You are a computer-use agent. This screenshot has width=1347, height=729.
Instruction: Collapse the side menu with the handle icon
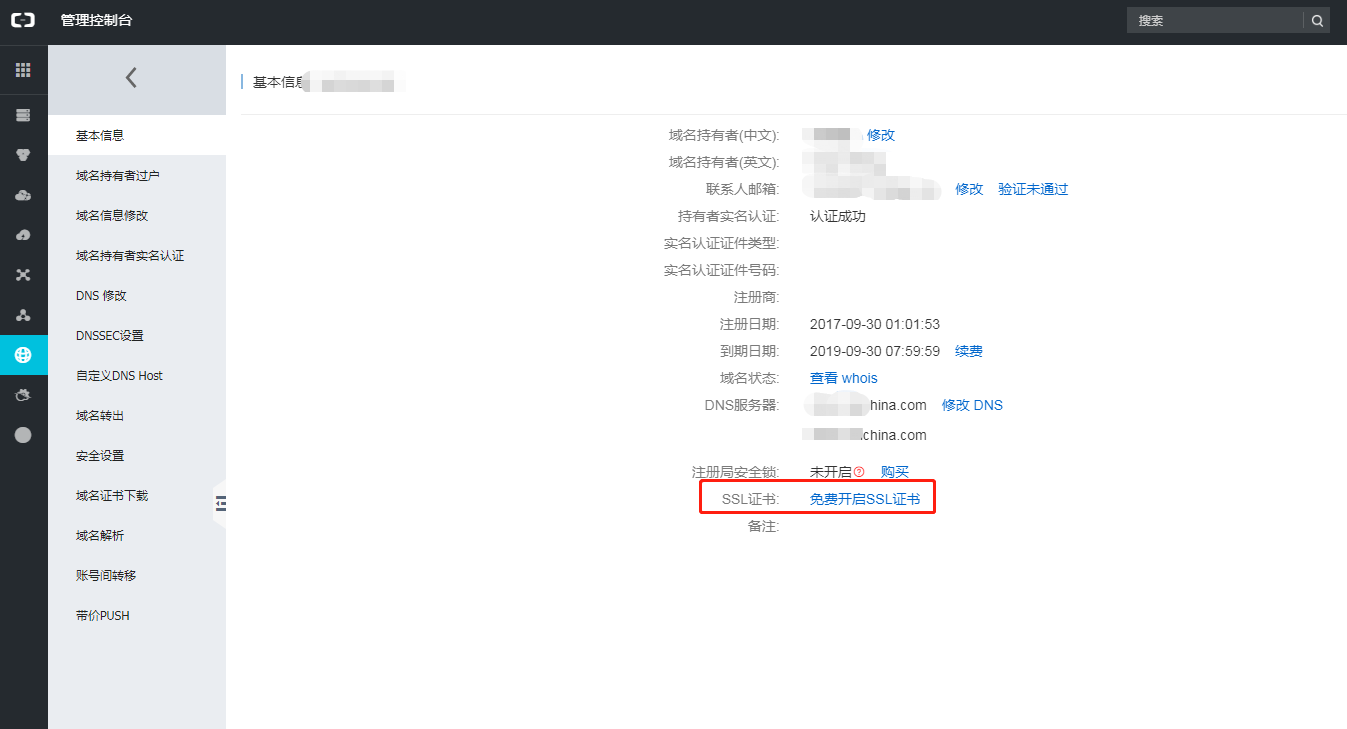pos(221,503)
